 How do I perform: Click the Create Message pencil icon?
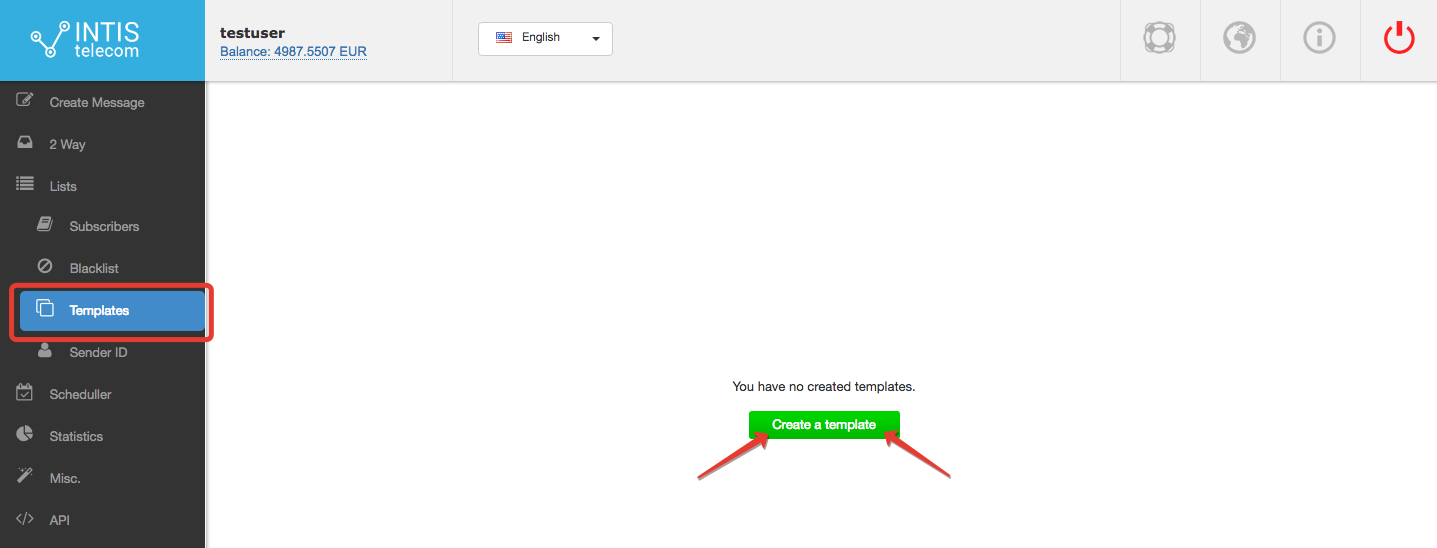25,101
